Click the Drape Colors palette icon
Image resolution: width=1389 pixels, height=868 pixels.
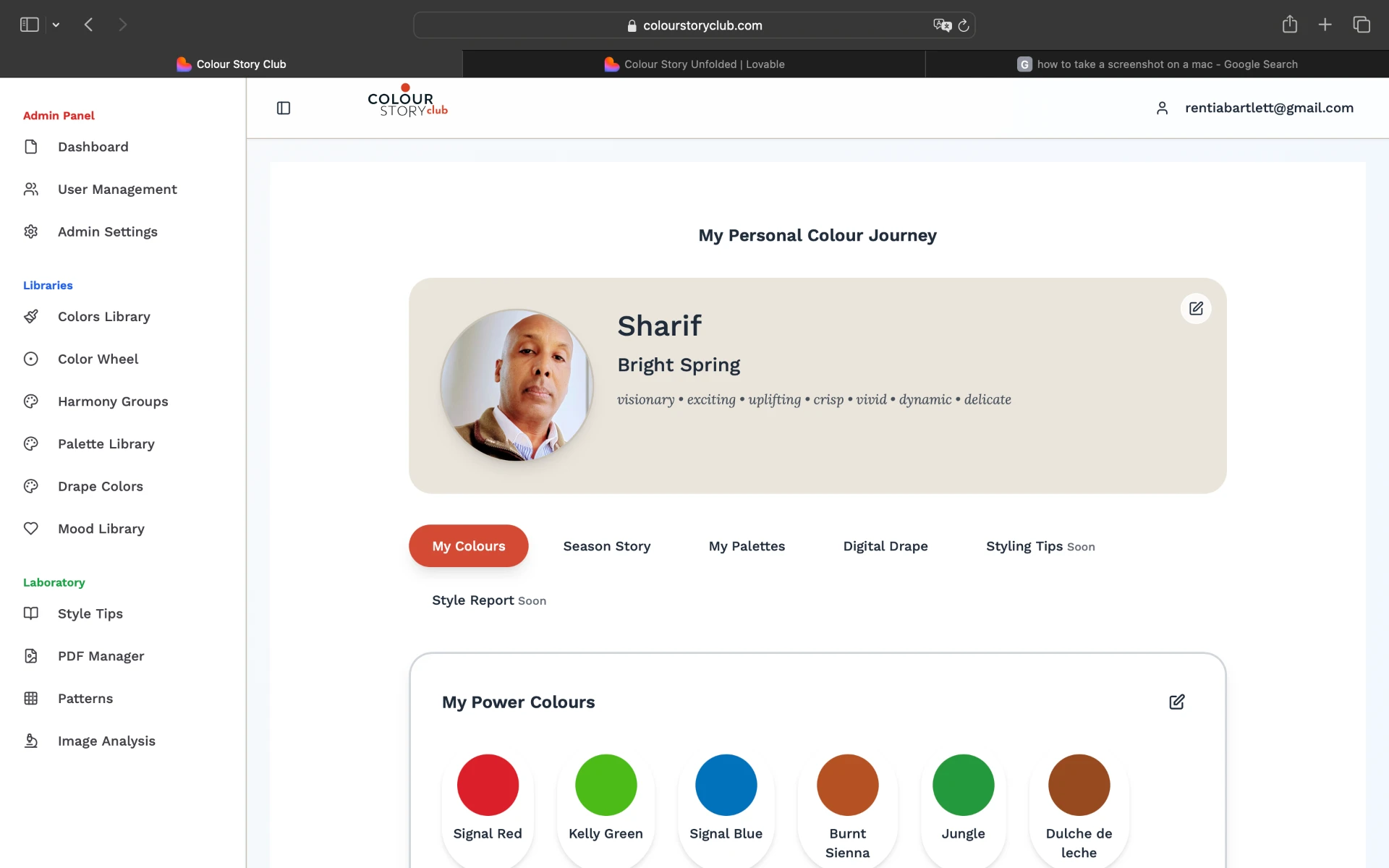(x=30, y=486)
